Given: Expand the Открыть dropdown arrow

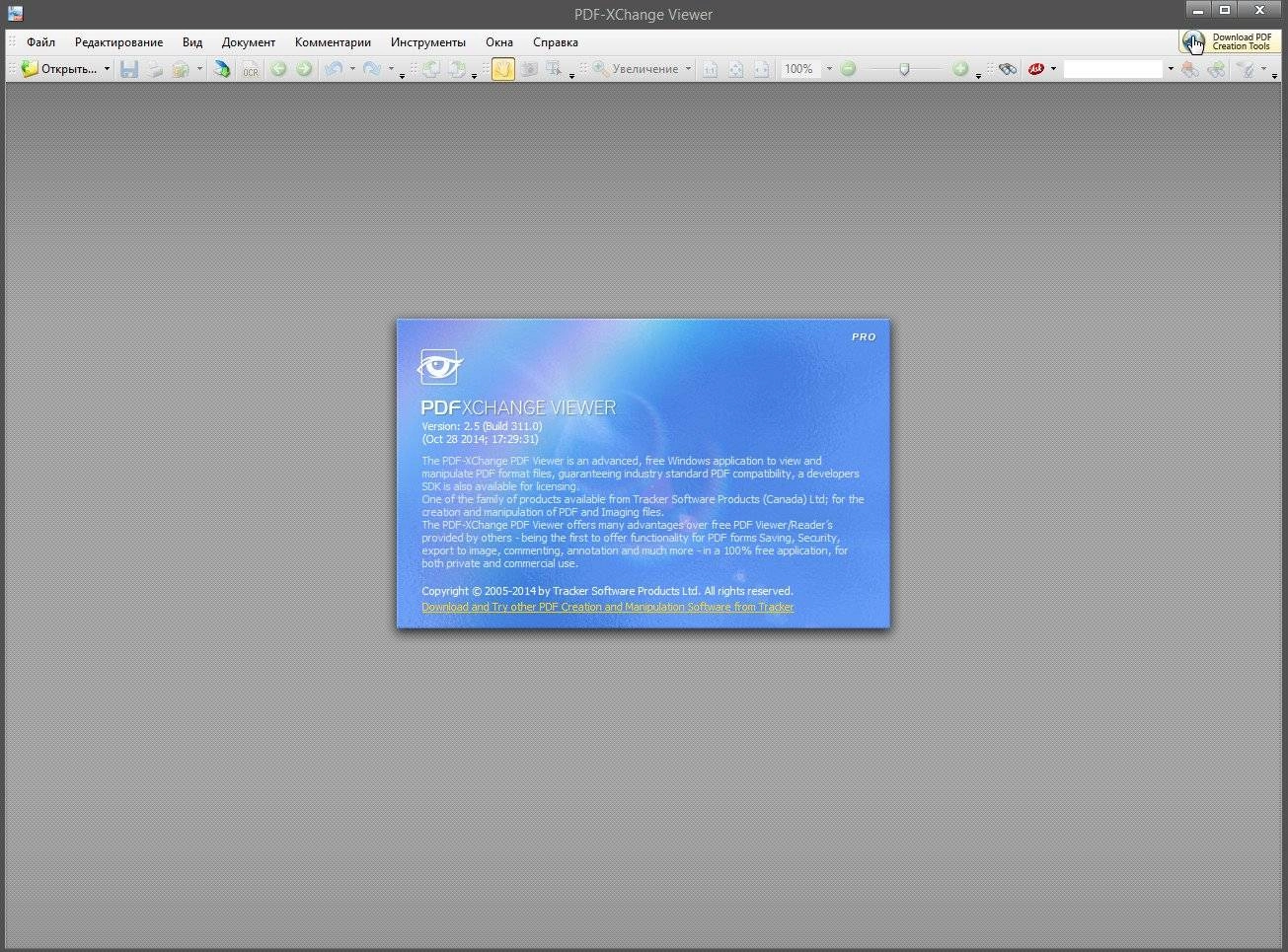Looking at the screenshot, I should pos(107,69).
